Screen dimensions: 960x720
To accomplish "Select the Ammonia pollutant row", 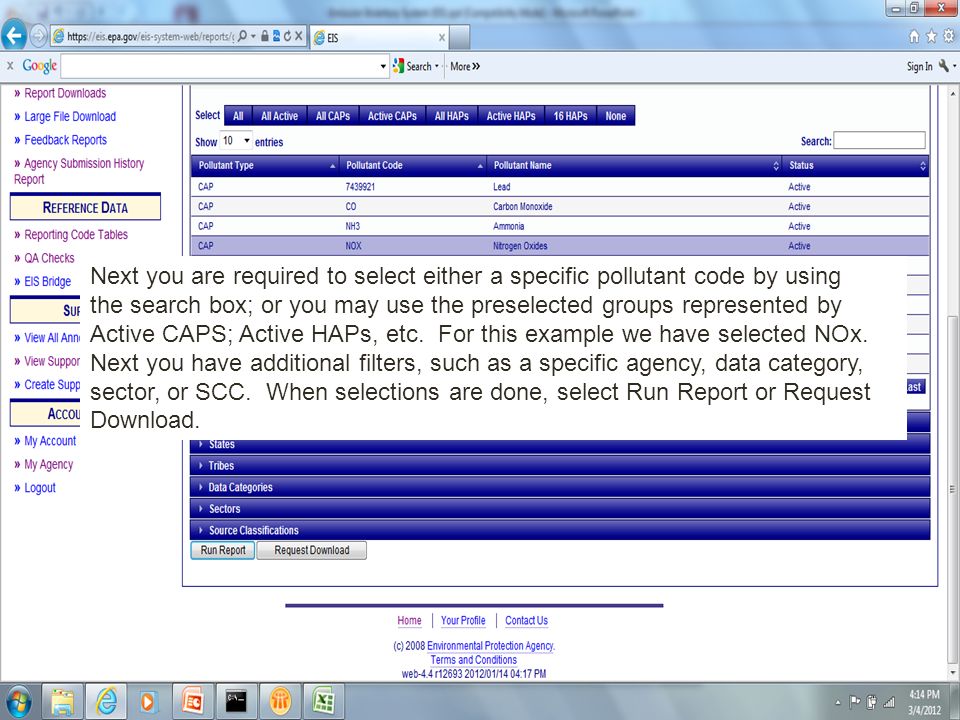I will click(x=560, y=226).
